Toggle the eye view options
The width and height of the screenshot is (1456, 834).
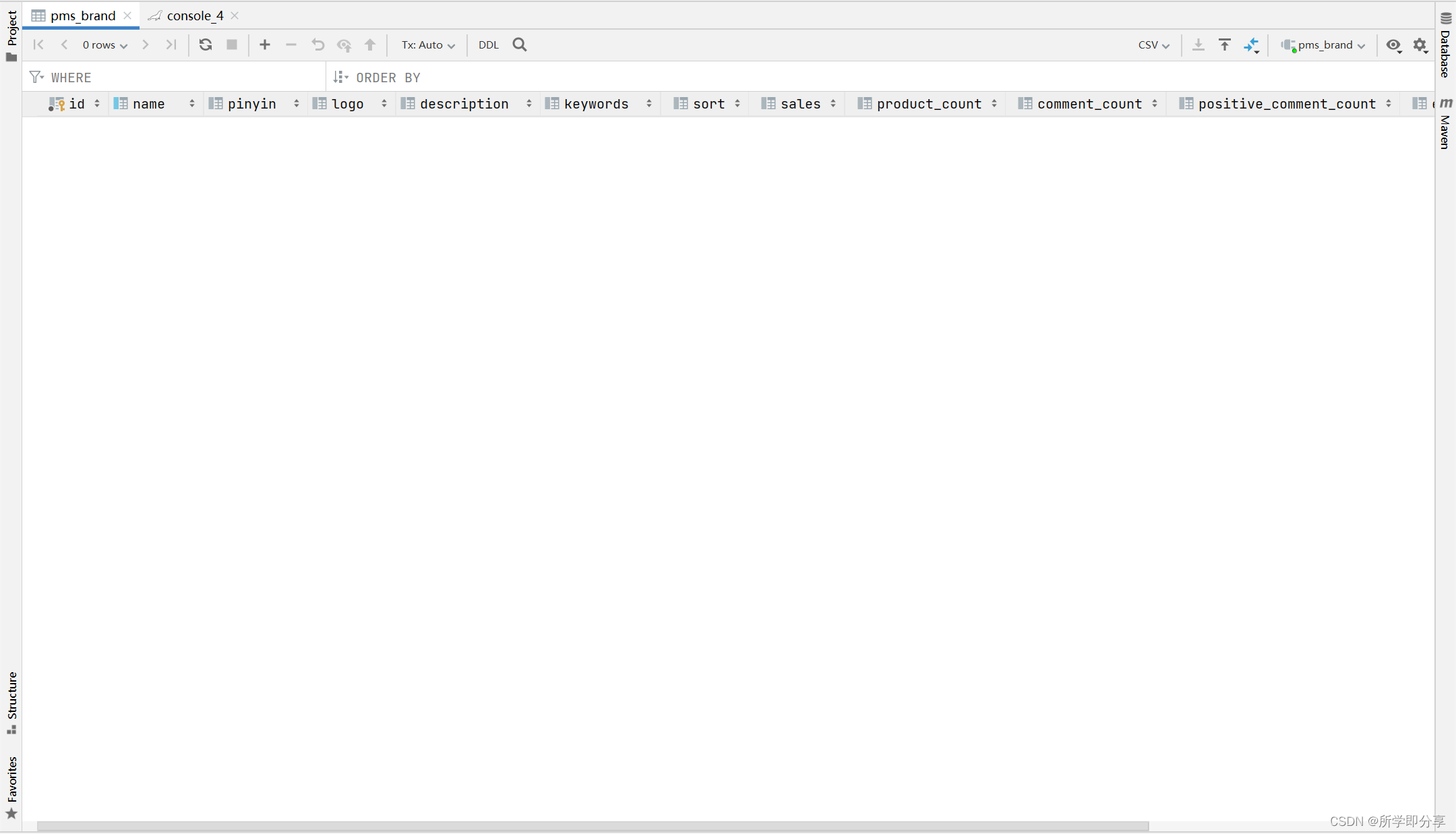tap(1393, 44)
